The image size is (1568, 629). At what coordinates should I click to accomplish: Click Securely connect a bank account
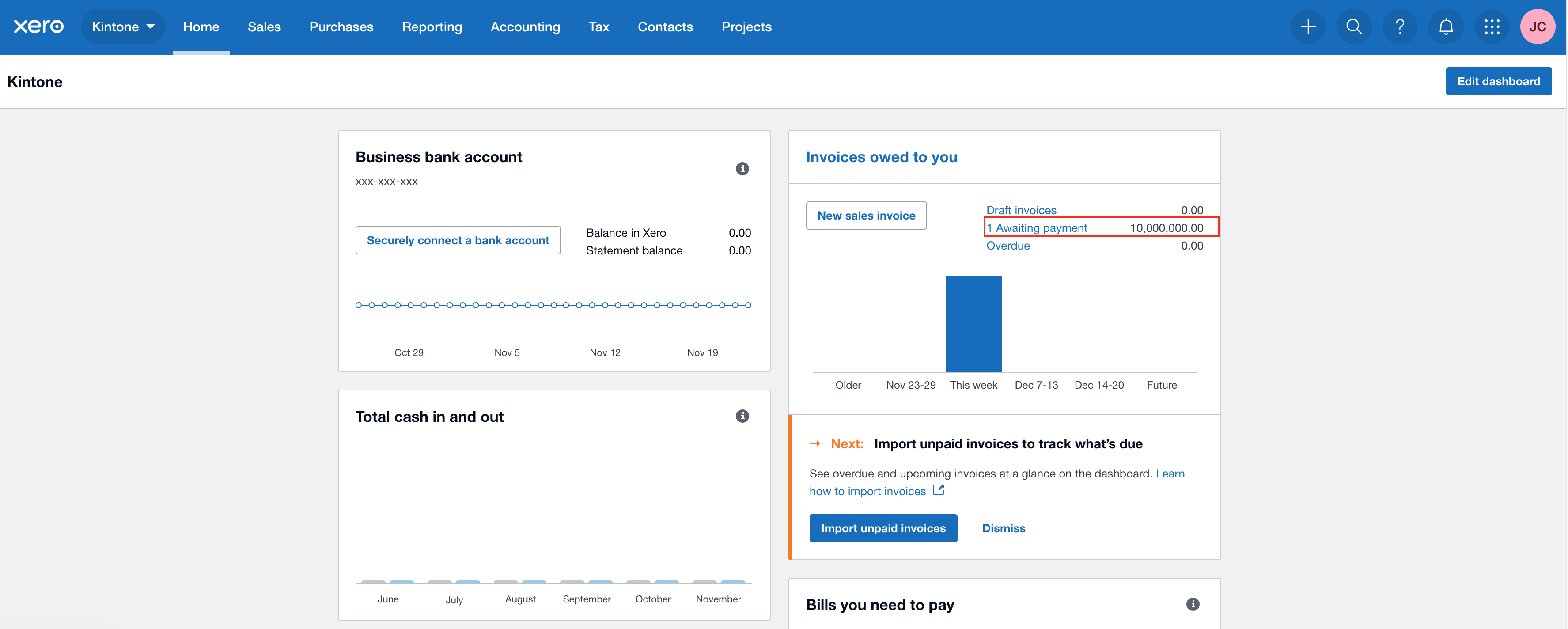click(458, 240)
